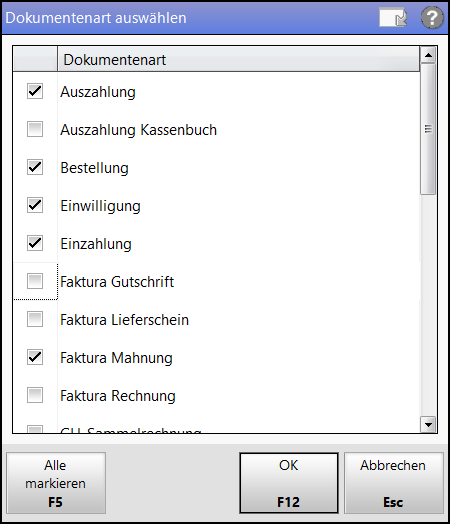
Task: Click the title bar window arrow icon
Action: pos(393,17)
